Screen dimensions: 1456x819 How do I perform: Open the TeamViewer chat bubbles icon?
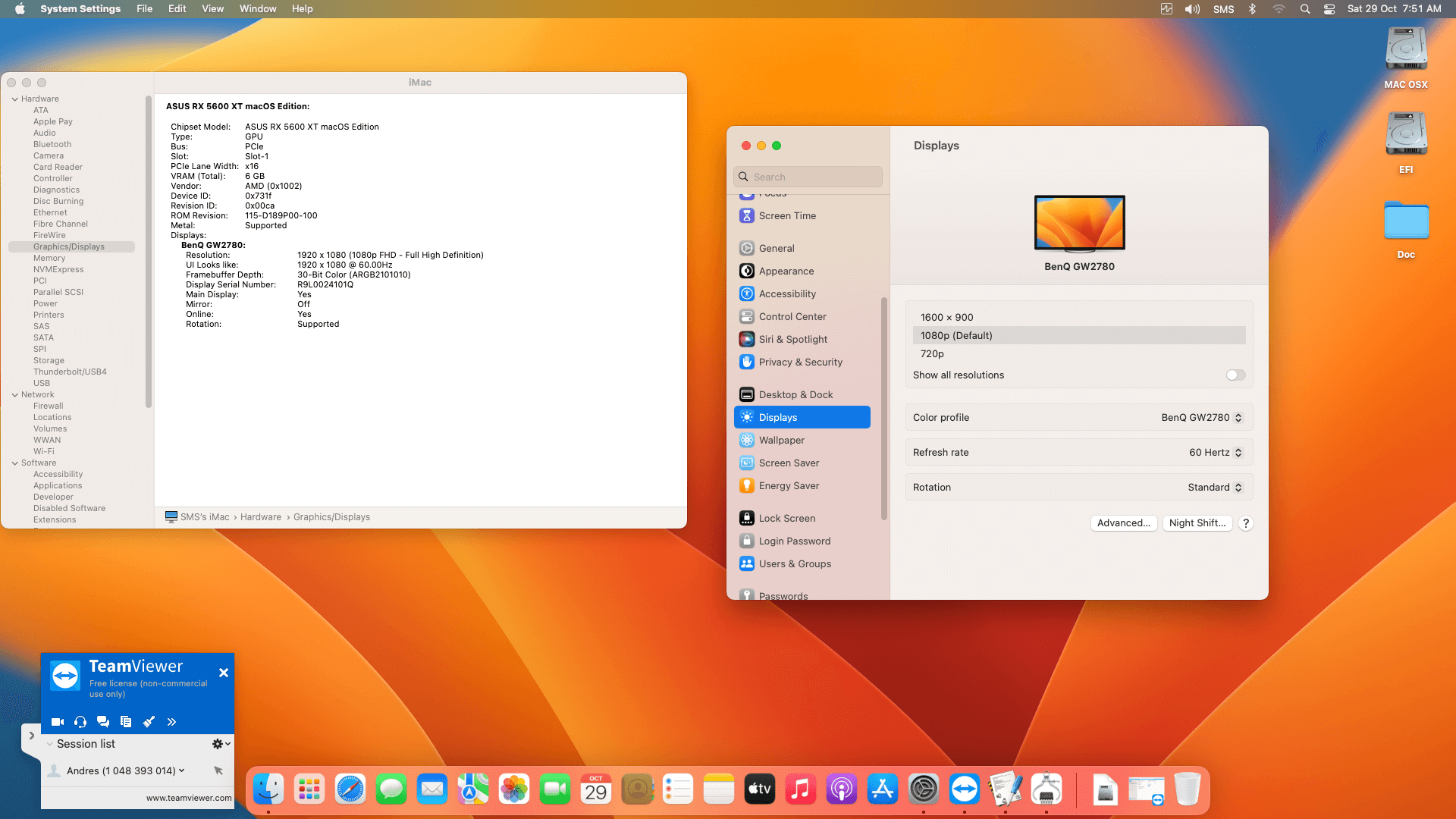(x=103, y=722)
